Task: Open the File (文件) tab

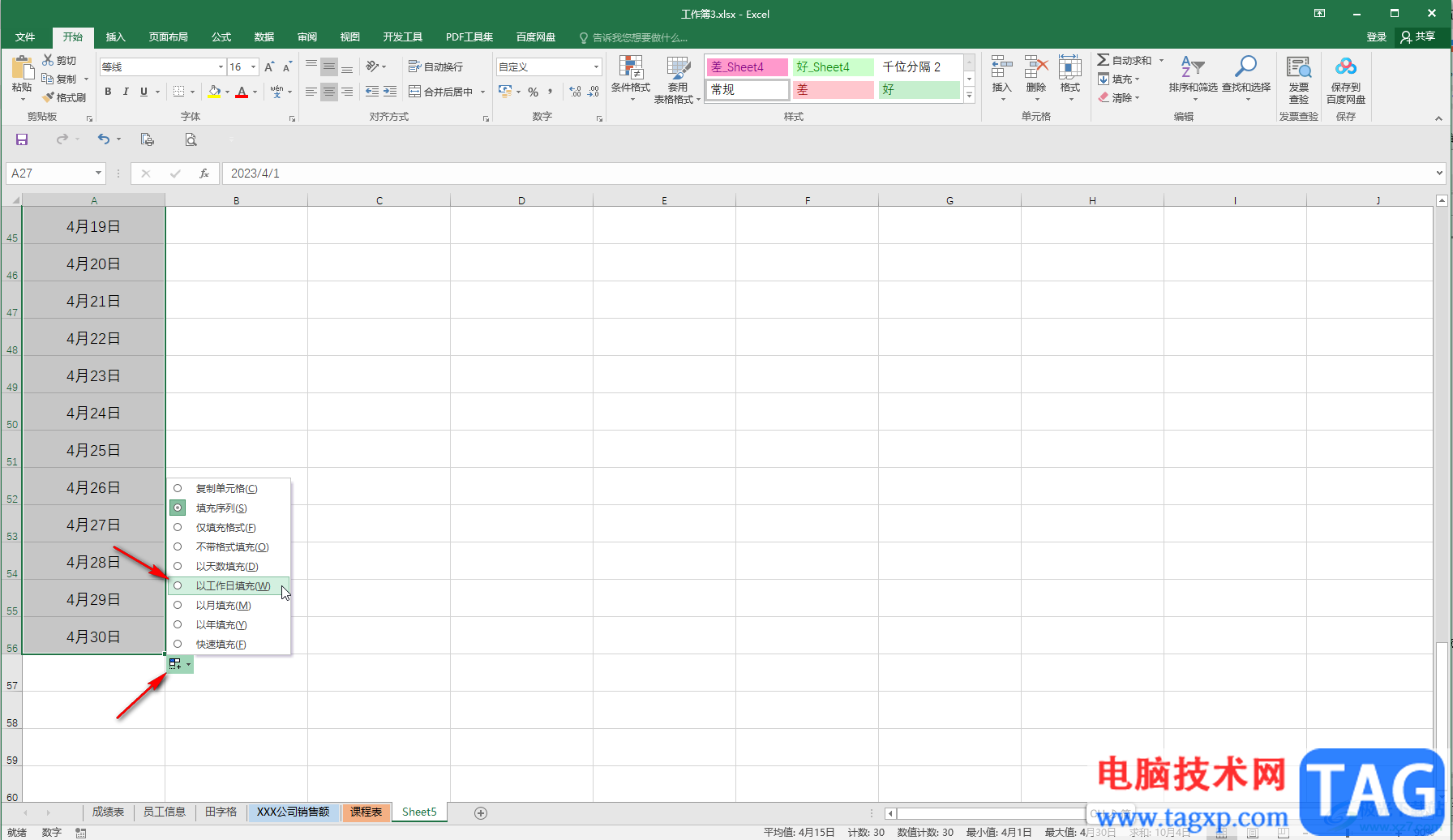Action: click(25, 37)
